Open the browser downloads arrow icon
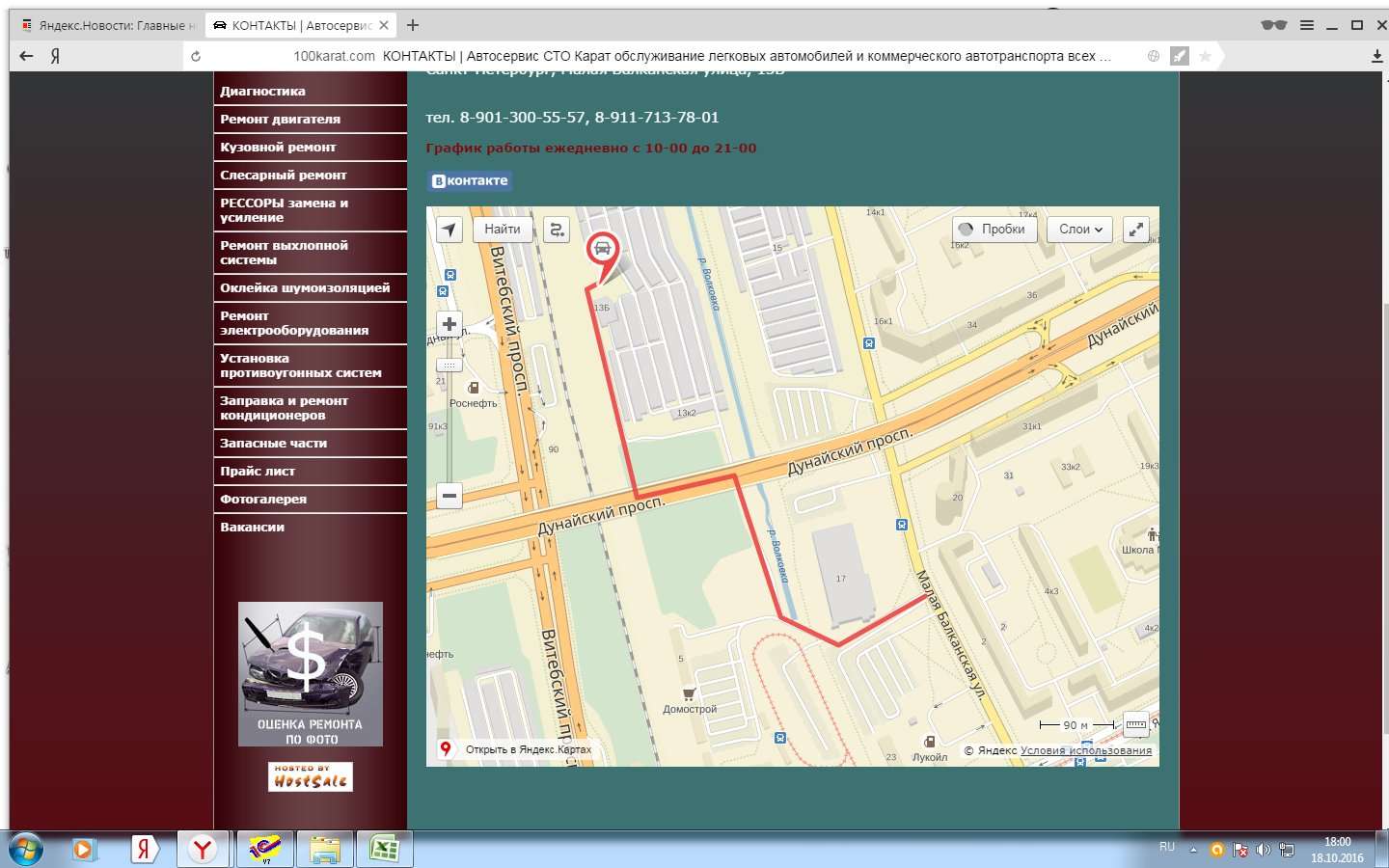1389x868 pixels. pos(1376,56)
